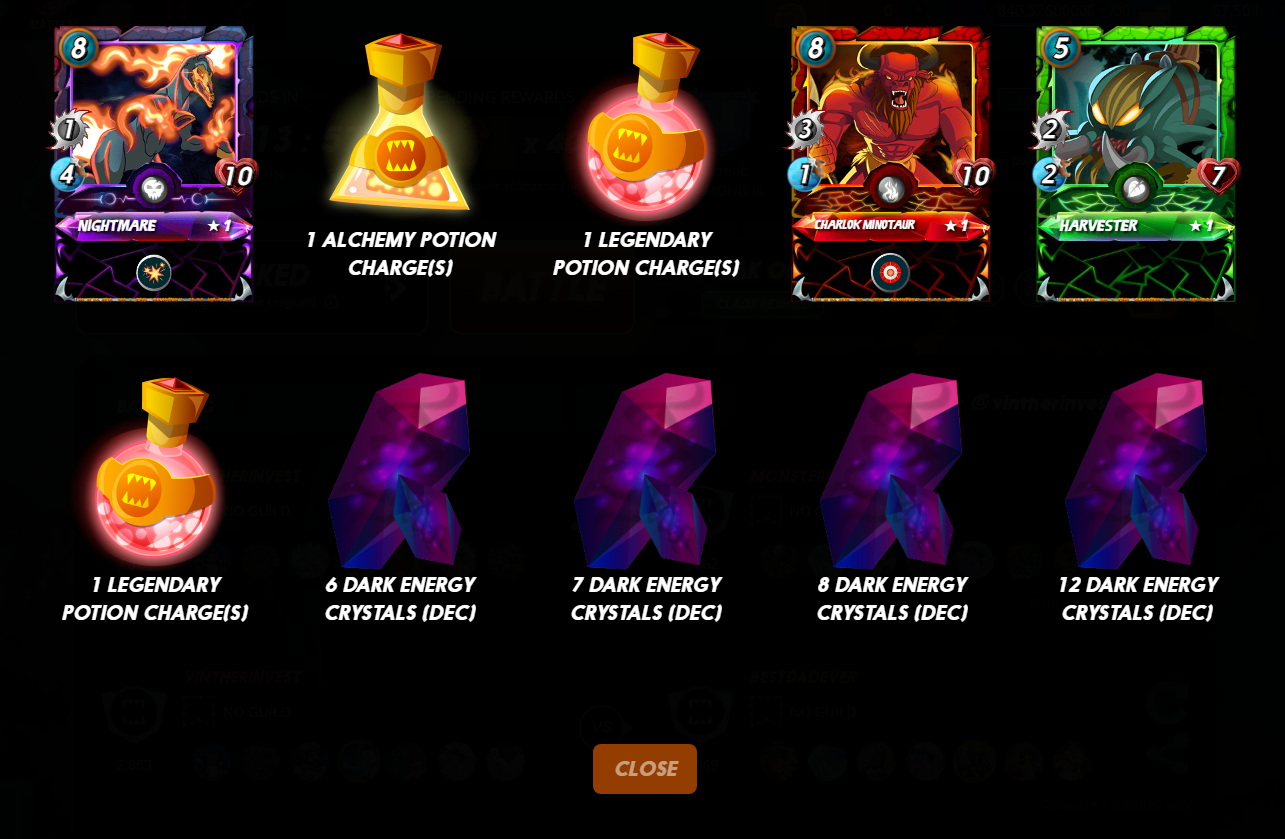Image resolution: width=1285 pixels, height=839 pixels.
Task: Click the Legendary Potion in the top row
Action: coord(646,124)
